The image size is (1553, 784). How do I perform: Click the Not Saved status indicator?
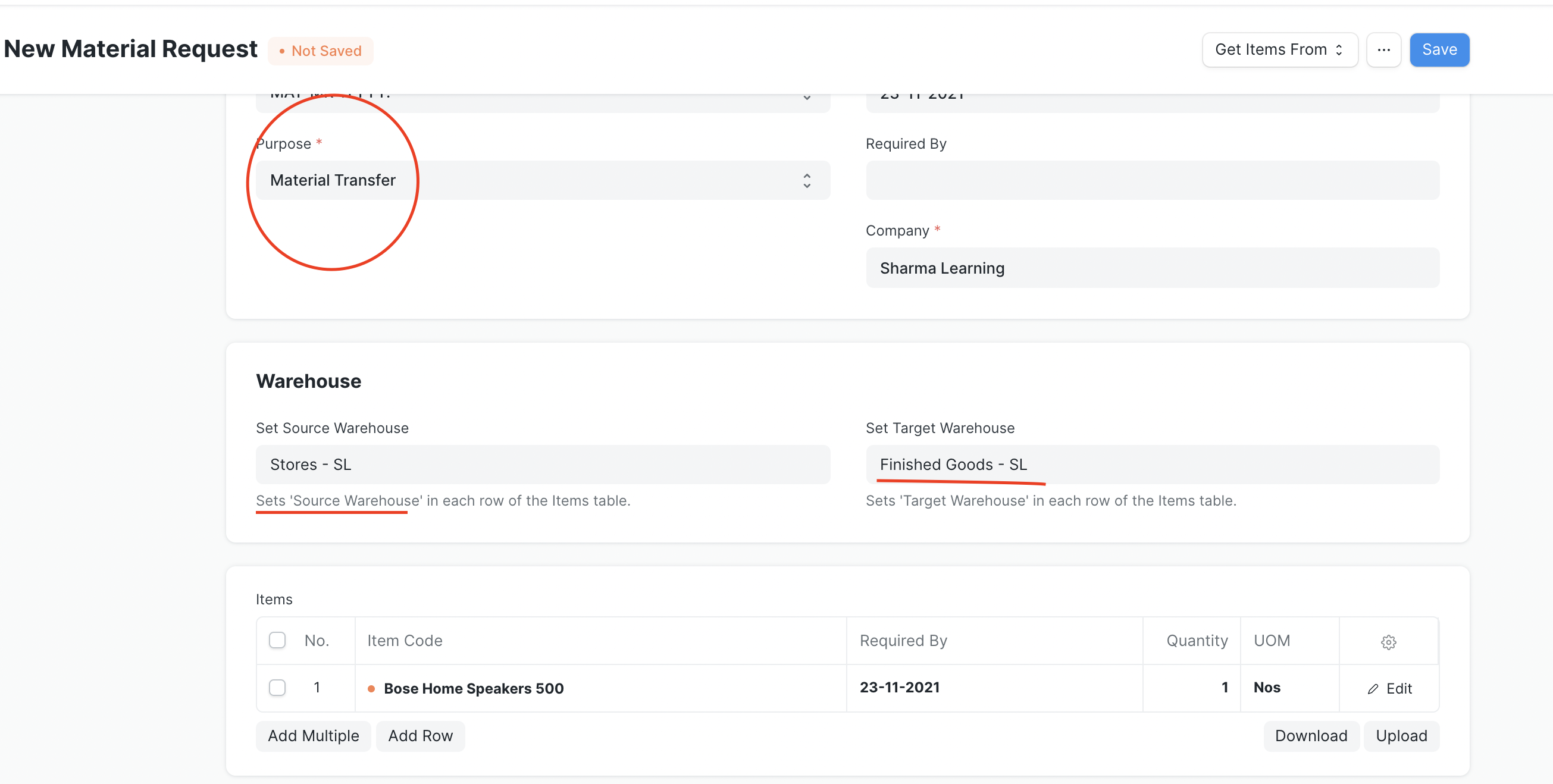pos(321,51)
